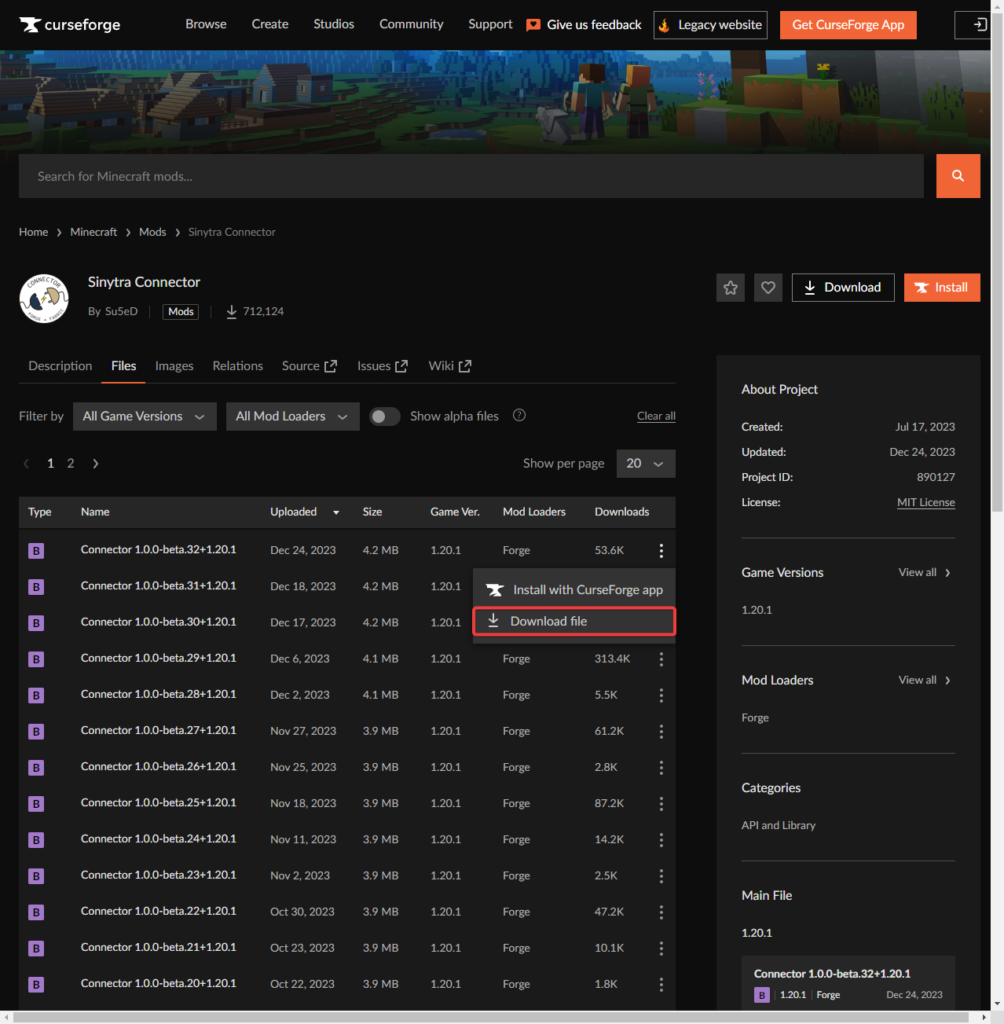Click the orange search magnifier button

click(x=957, y=176)
